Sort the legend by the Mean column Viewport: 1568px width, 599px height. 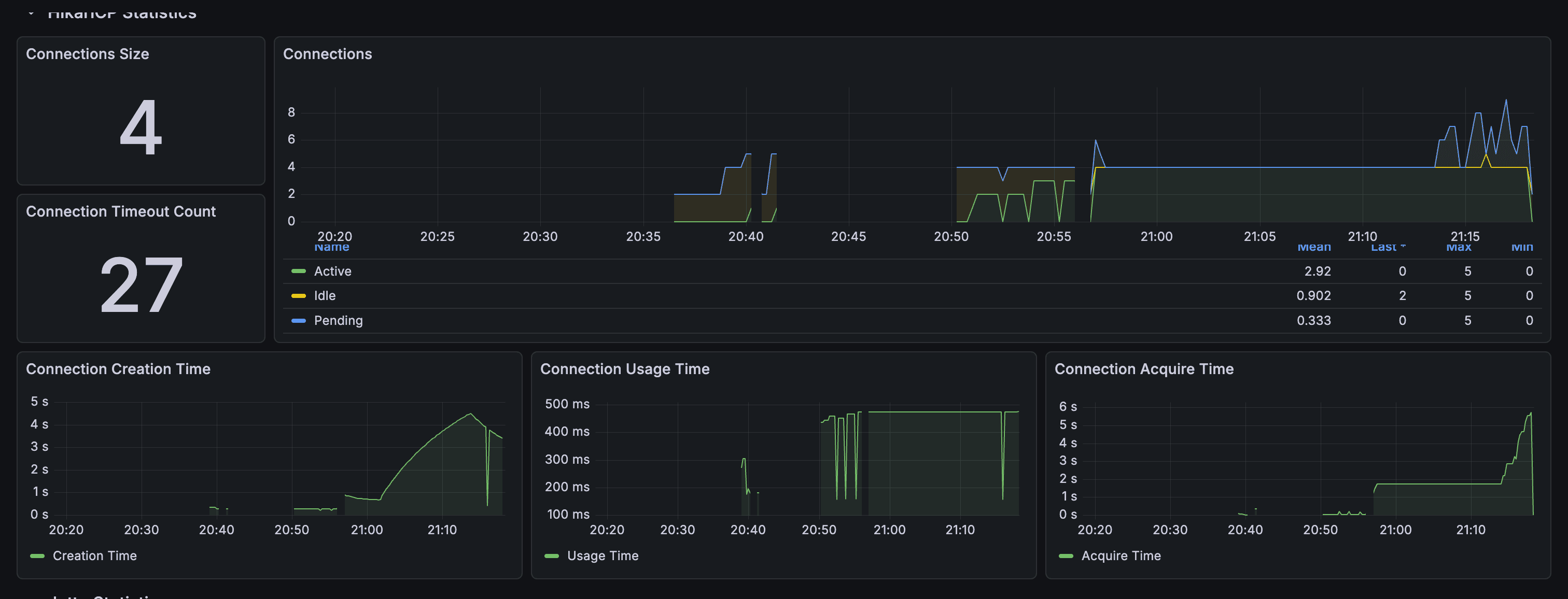tap(1313, 247)
